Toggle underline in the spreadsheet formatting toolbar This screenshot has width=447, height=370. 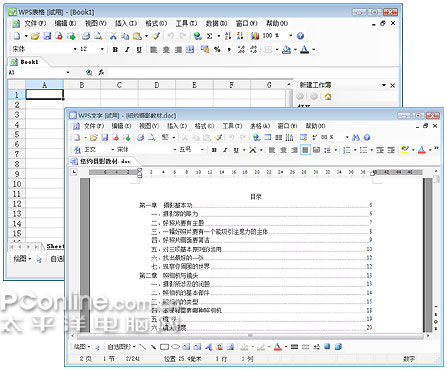pos(139,50)
